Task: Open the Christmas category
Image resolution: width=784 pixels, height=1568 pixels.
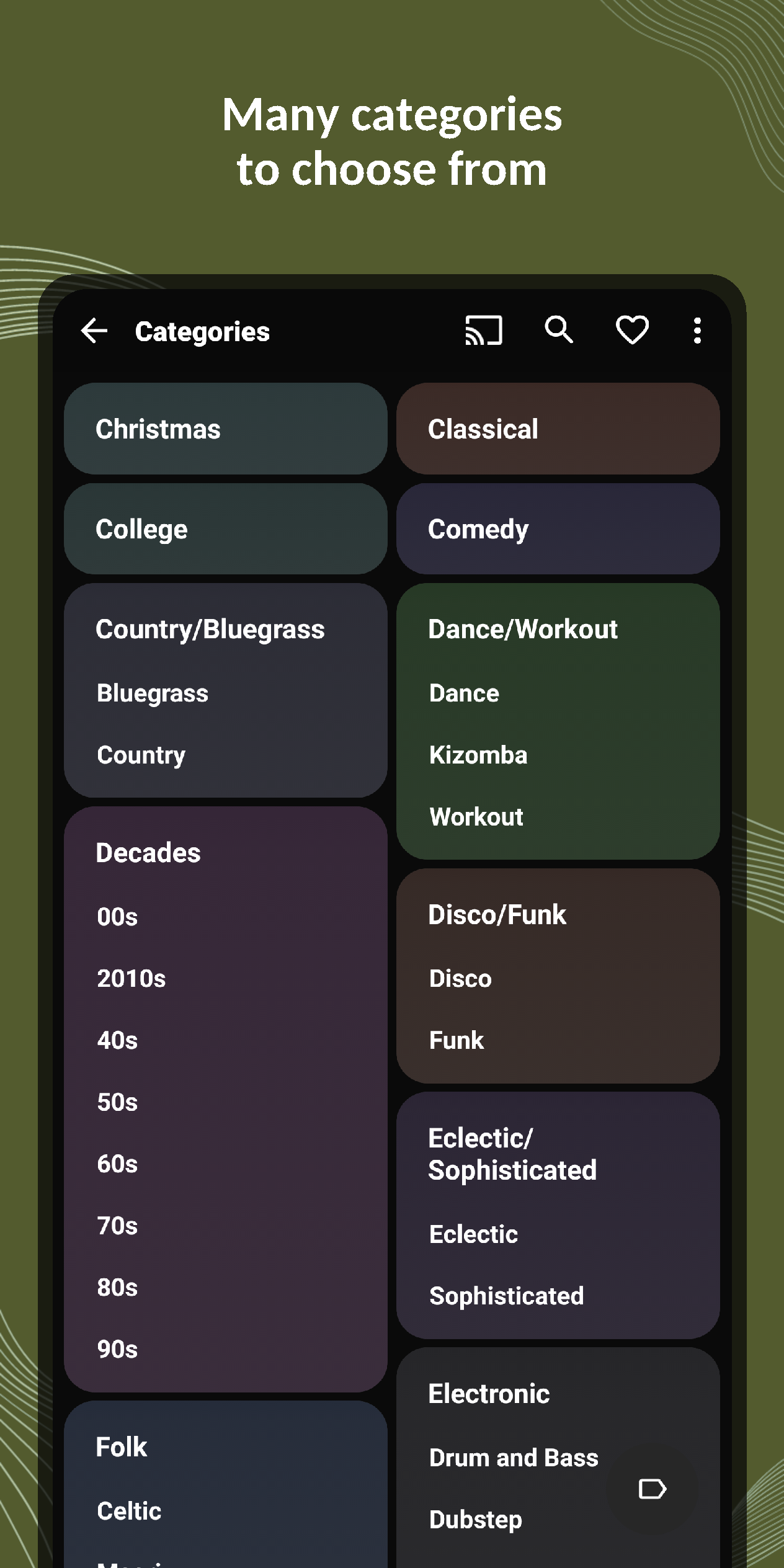Action: click(x=225, y=429)
